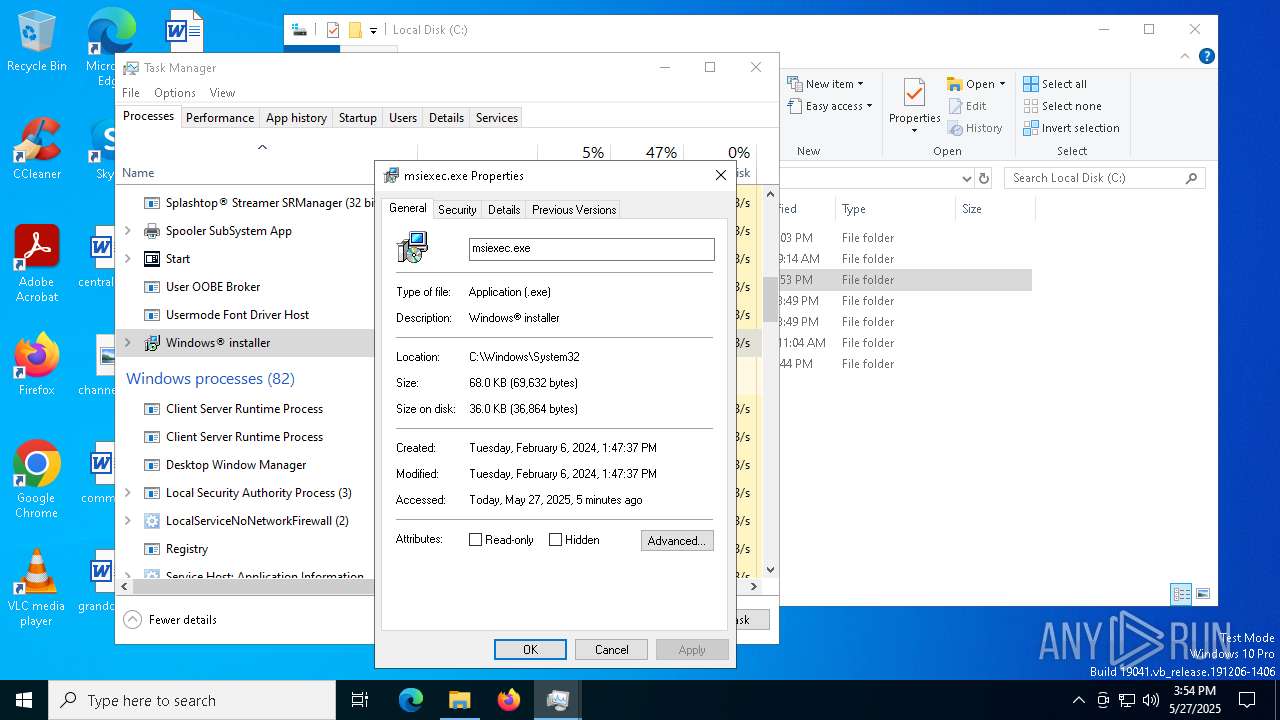This screenshot has height=720, width=1280.
Task: Sort Task Manager by Name column
Action: coord(138,173)
